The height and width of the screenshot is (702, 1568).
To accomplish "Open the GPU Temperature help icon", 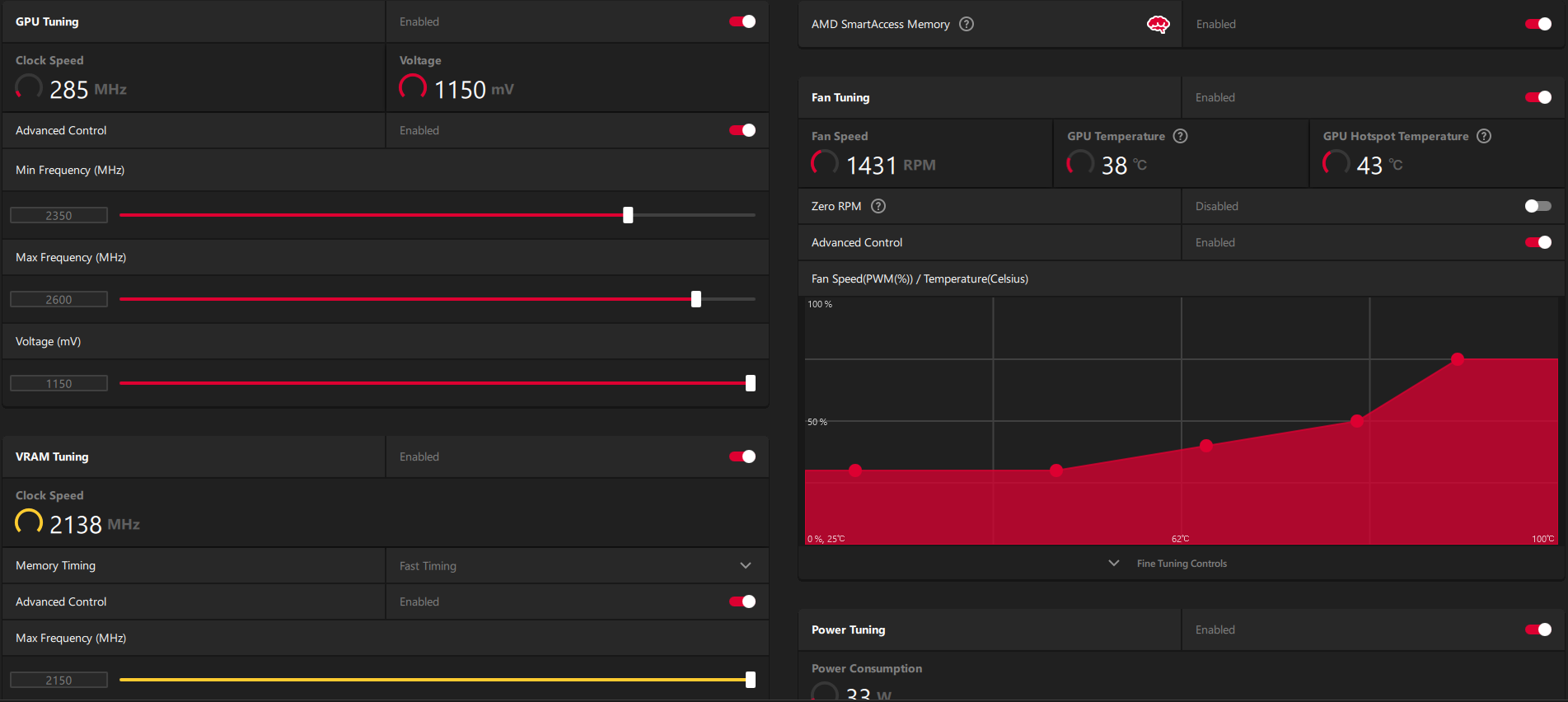I will click(x=1180, y=136).
